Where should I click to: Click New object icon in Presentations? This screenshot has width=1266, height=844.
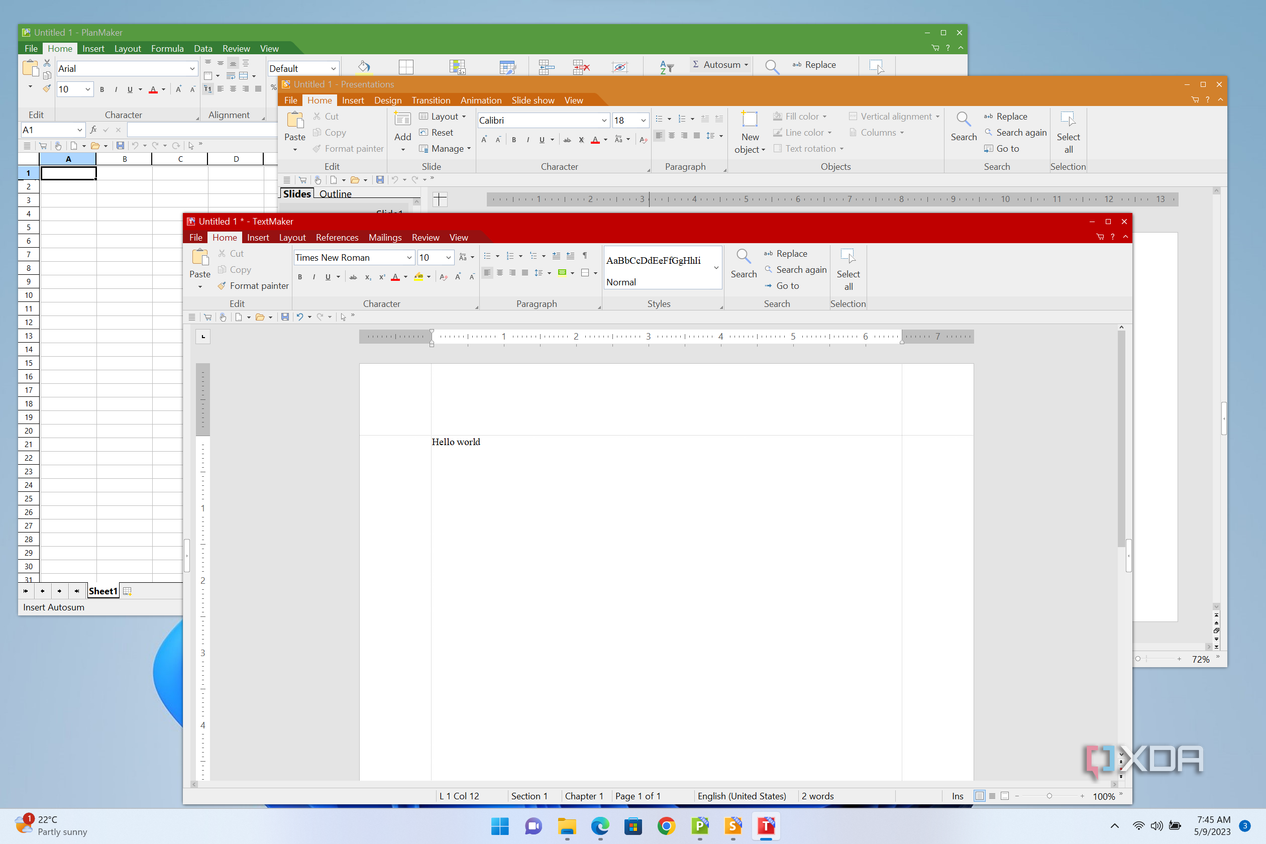[750, 120]
